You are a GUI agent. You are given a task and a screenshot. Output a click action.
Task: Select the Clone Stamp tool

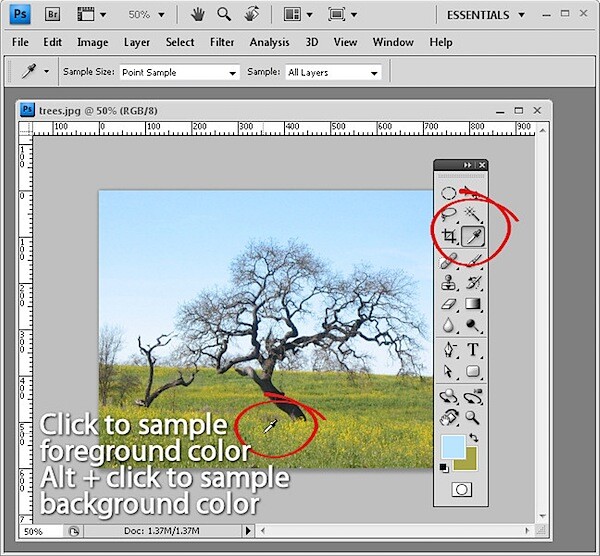(449, 282)
